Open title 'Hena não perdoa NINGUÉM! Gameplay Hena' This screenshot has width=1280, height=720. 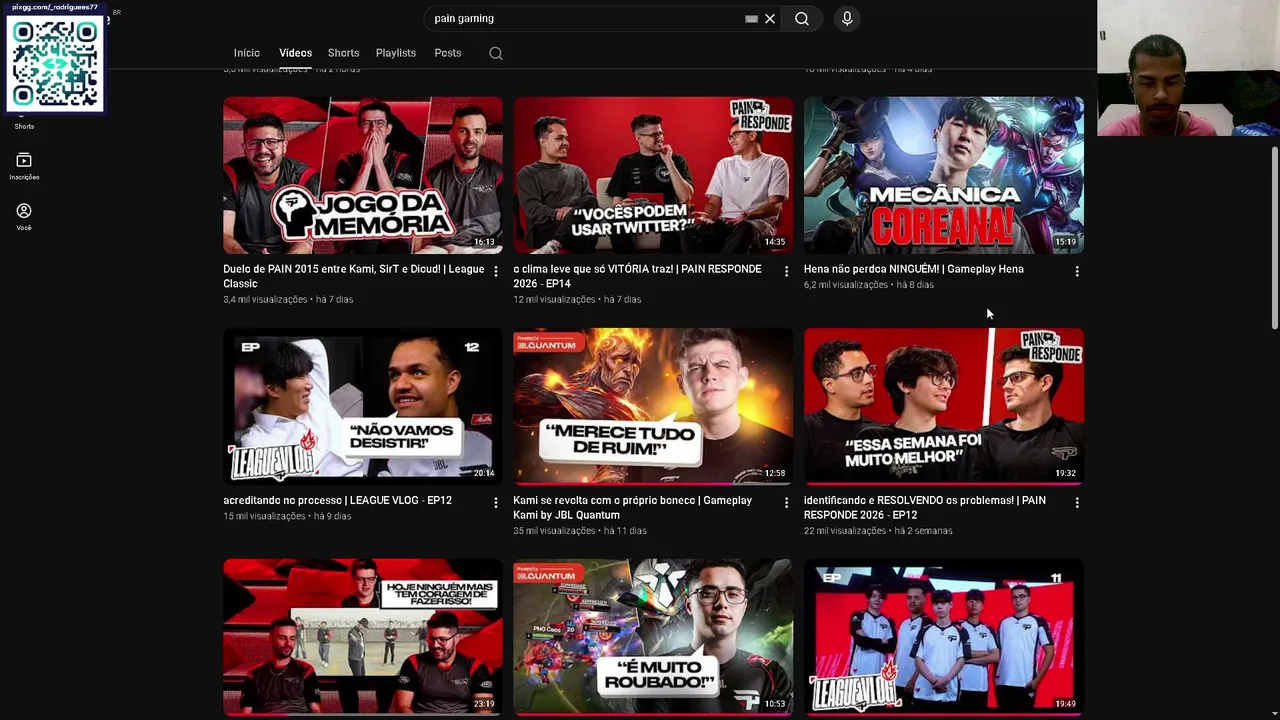[x=914, y=269]
